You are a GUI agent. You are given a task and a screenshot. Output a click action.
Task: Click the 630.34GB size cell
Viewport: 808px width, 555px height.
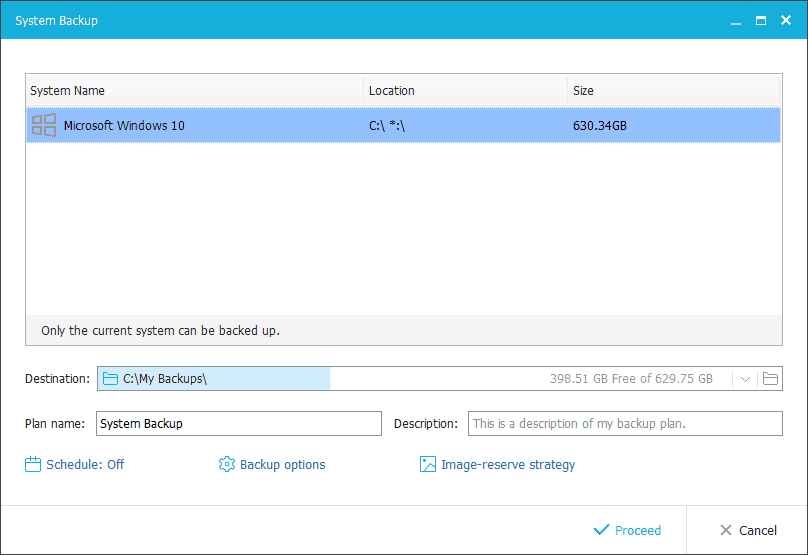coord(600,126)
